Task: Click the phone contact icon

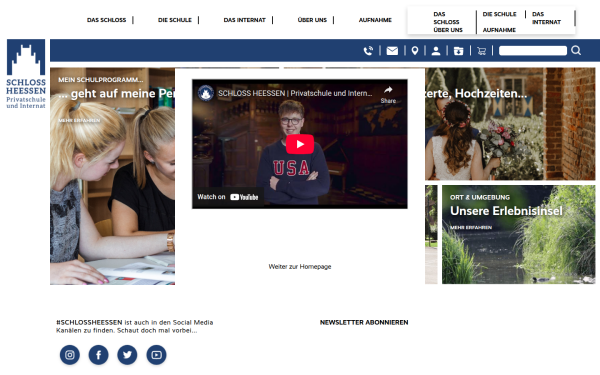Action: 368,51
